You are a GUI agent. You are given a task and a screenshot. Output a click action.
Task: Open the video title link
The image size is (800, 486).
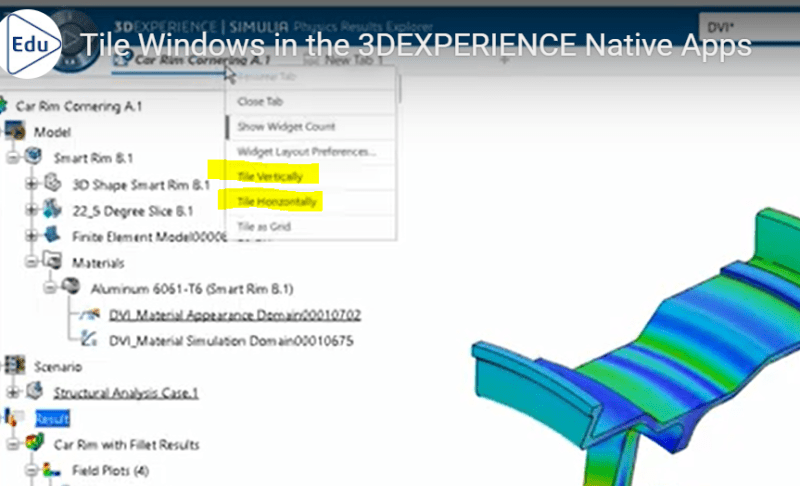pyautogui.click(x=416, y=45)
